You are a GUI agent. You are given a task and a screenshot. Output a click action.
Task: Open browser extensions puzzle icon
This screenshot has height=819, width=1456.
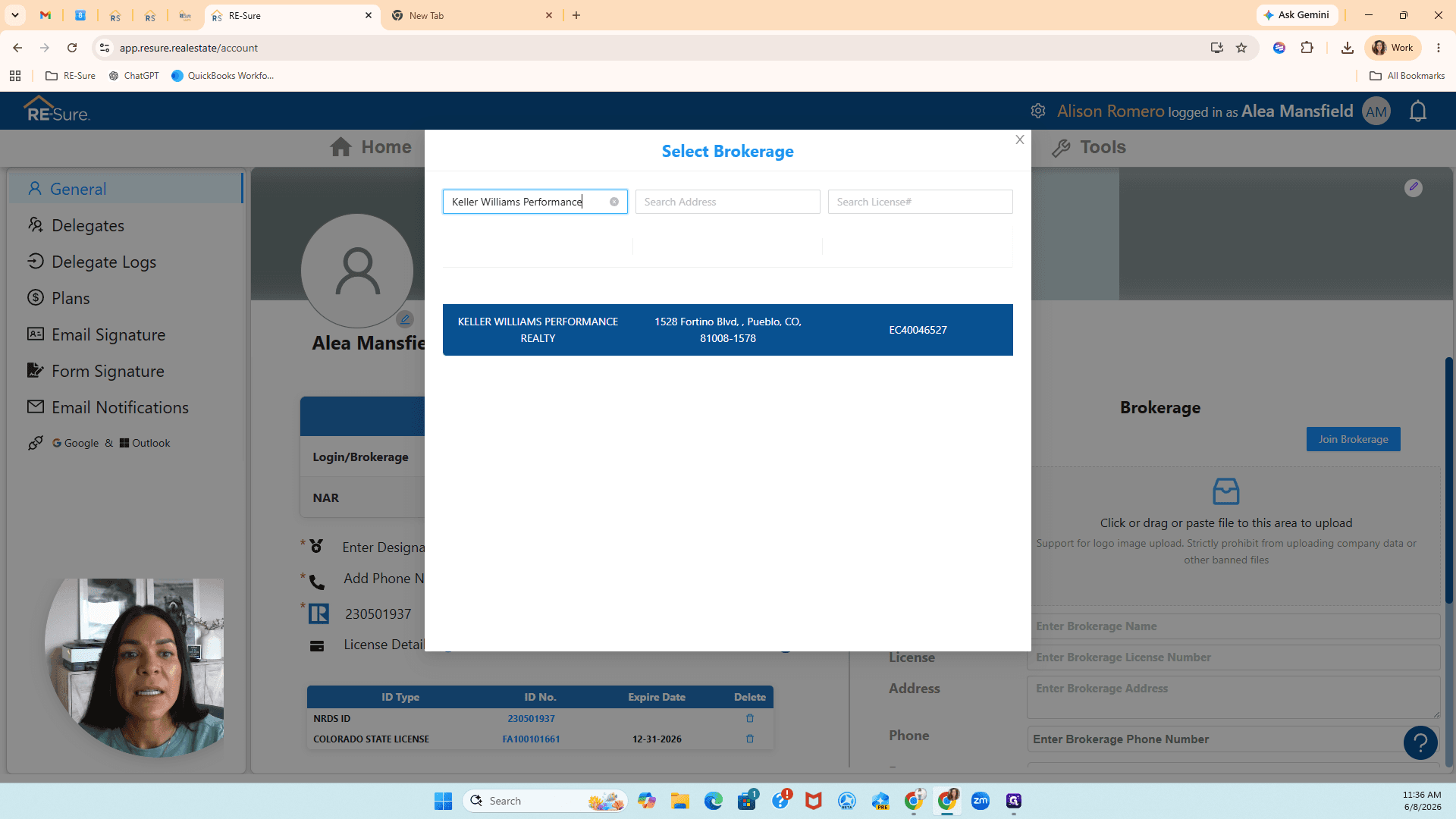[1307, 48]
